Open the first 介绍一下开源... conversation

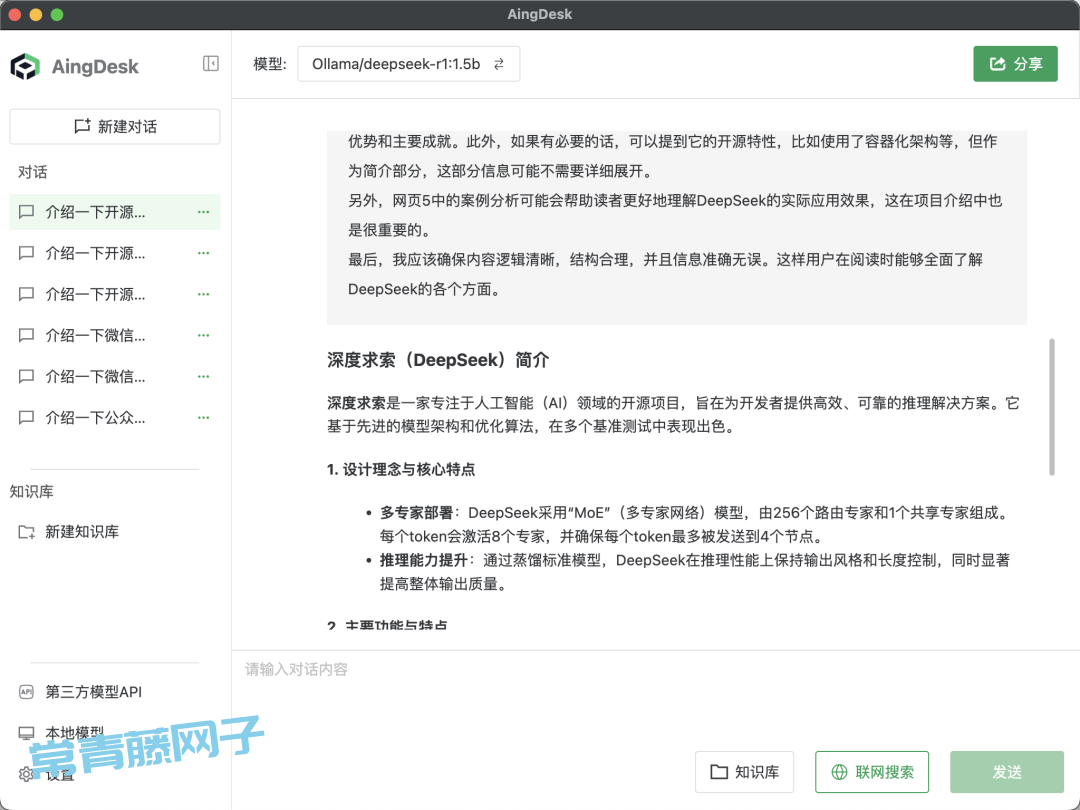(115, 212)
